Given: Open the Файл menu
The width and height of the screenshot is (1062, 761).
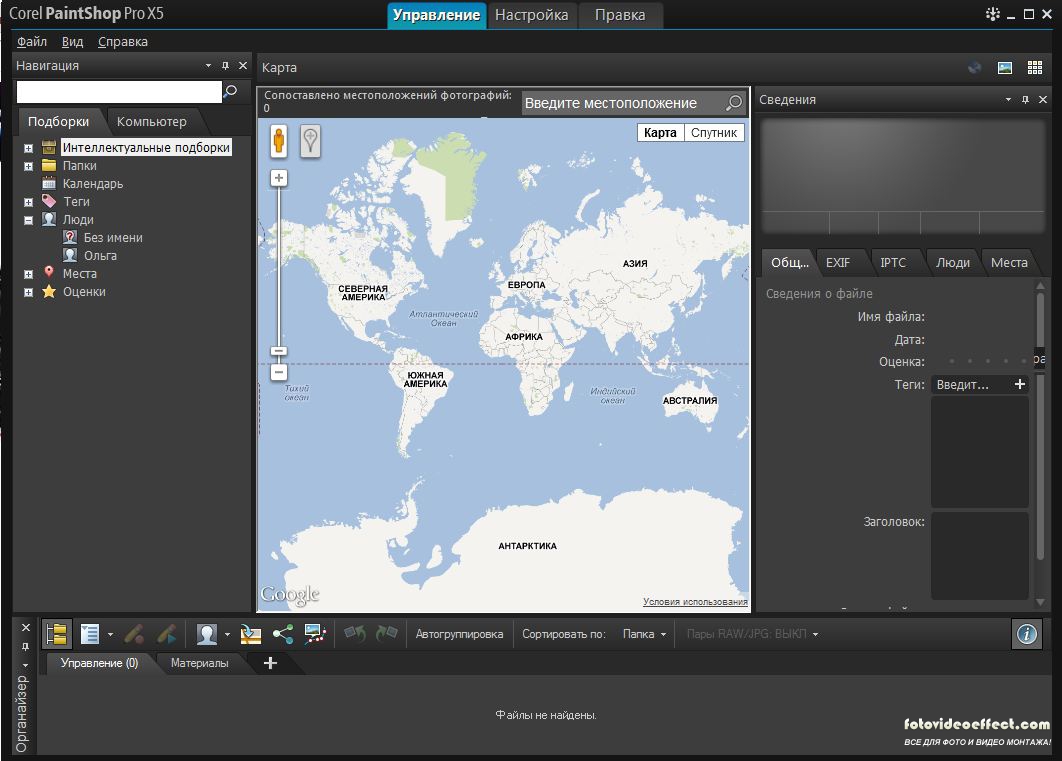Looking at the screenshot, I should (x=32, y=42).
